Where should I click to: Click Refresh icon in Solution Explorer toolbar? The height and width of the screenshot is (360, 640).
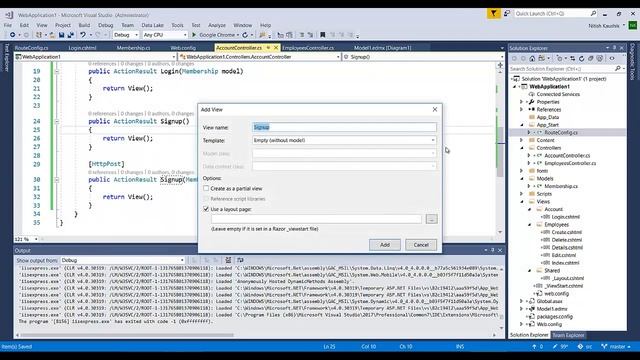click(x=582, y=58)
